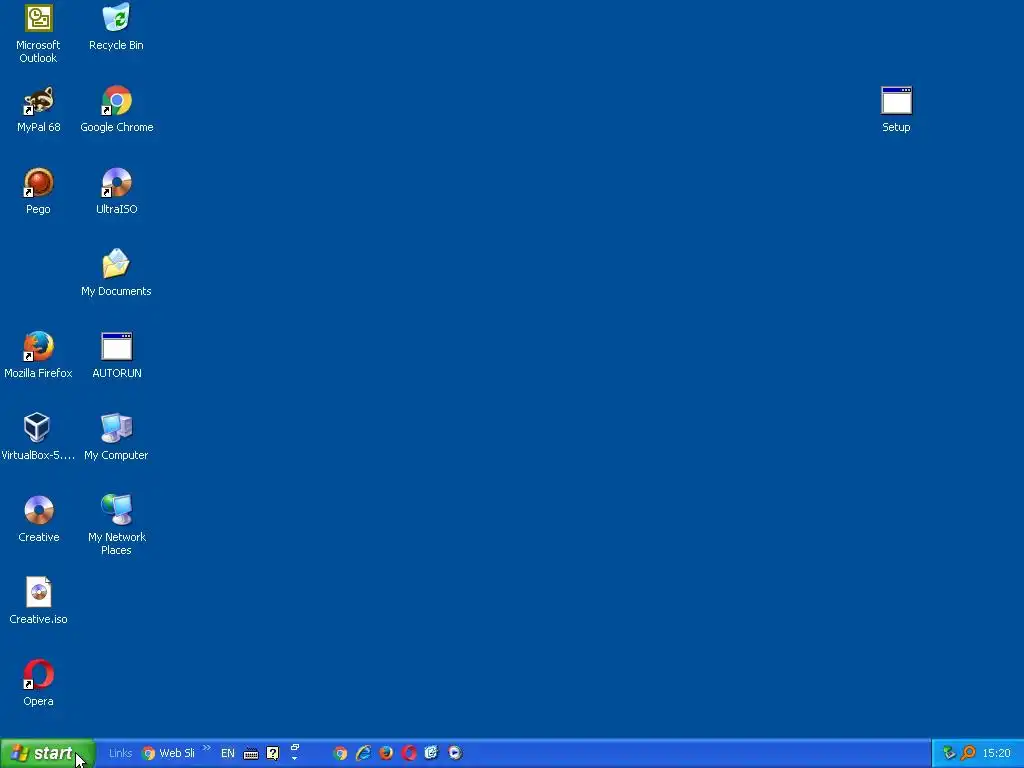
Task: Open the EN language indicator
Action: [228, 753]
